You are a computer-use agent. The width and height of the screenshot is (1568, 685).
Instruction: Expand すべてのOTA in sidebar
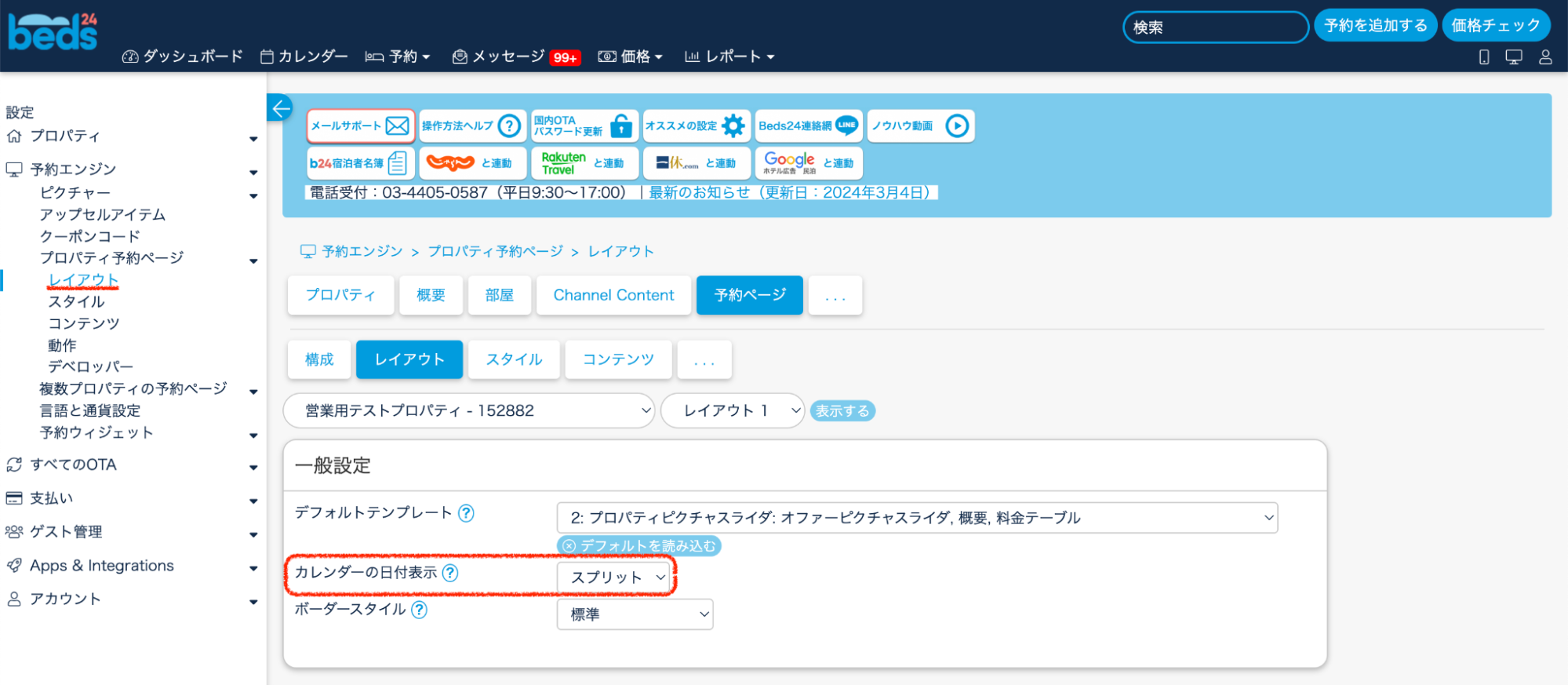point(73,465)
